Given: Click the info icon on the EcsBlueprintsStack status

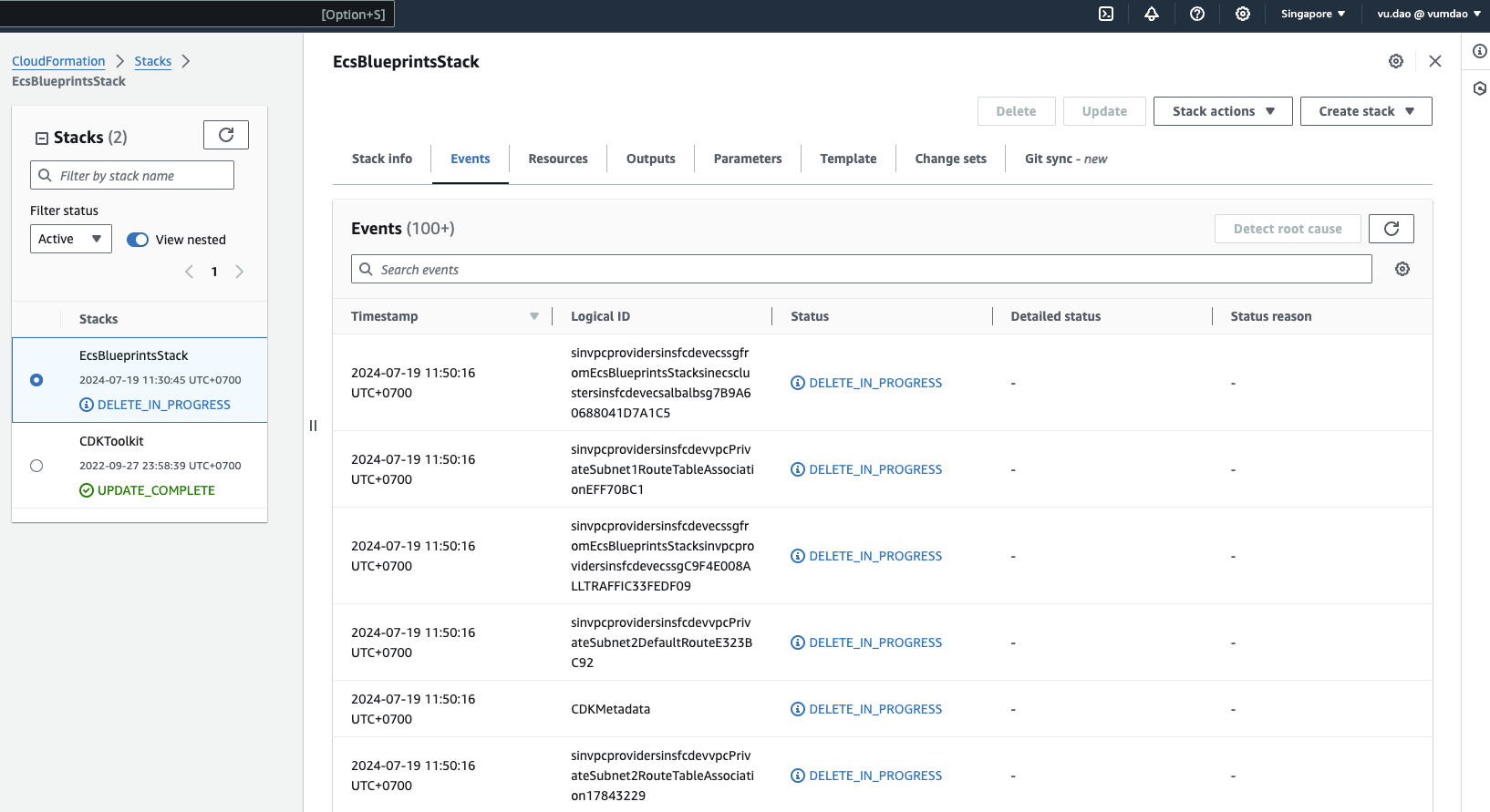Looking at the screenshot, I should coord(87,405).
